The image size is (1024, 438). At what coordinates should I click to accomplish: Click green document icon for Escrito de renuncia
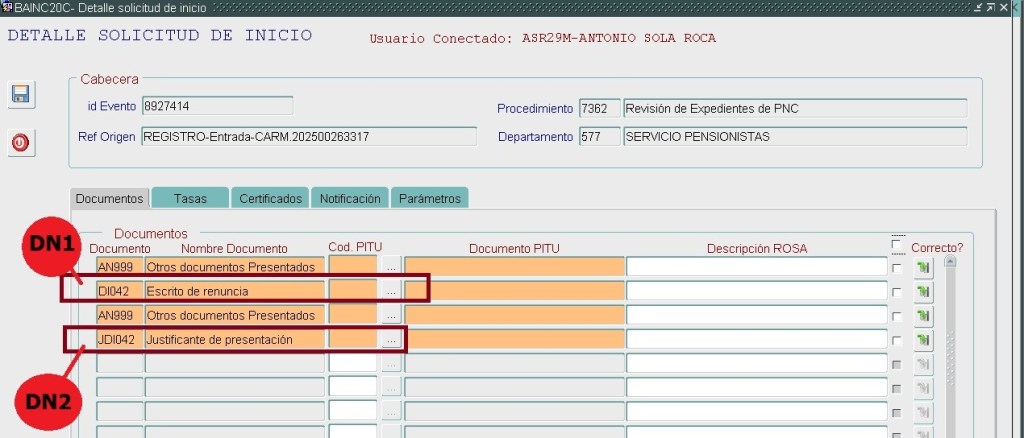click(x=923, y=291)
